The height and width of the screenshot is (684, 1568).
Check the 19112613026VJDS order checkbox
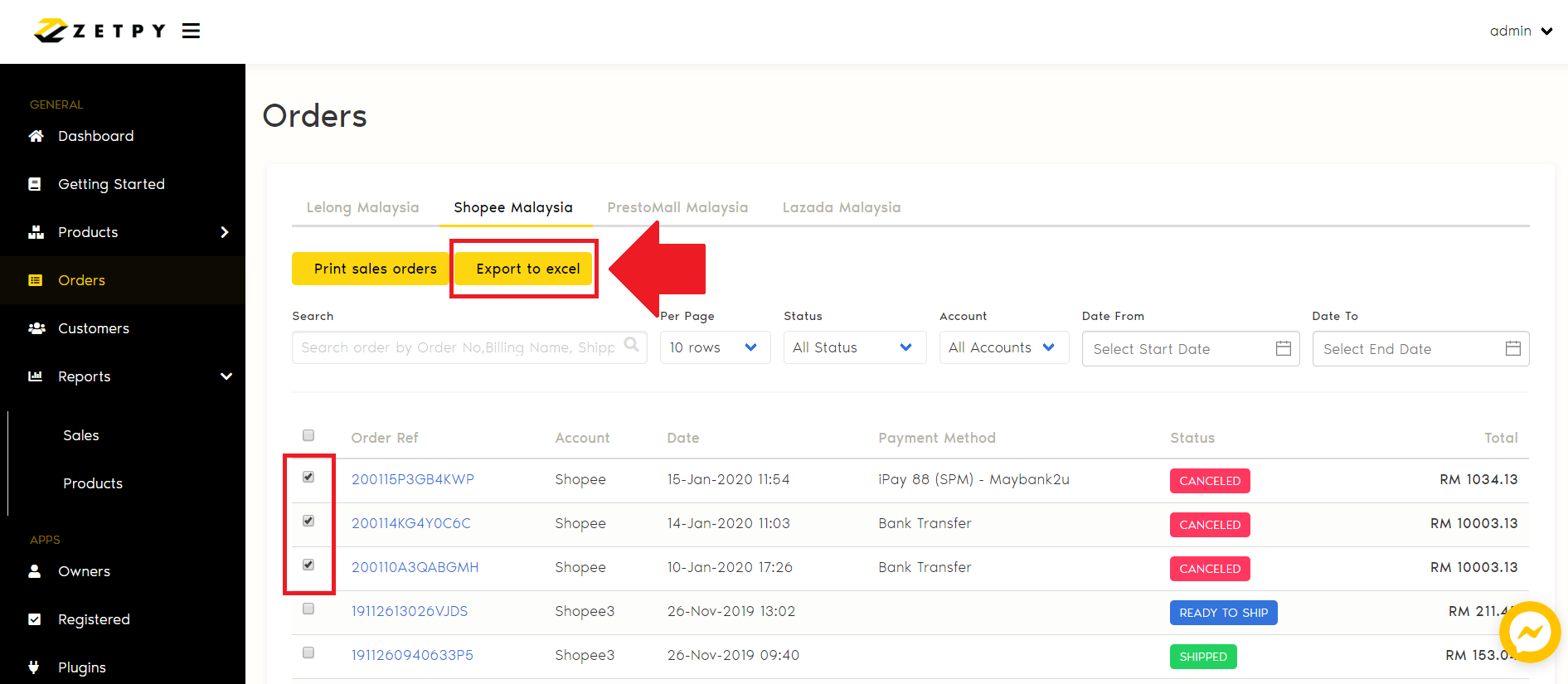click(308, 609)
